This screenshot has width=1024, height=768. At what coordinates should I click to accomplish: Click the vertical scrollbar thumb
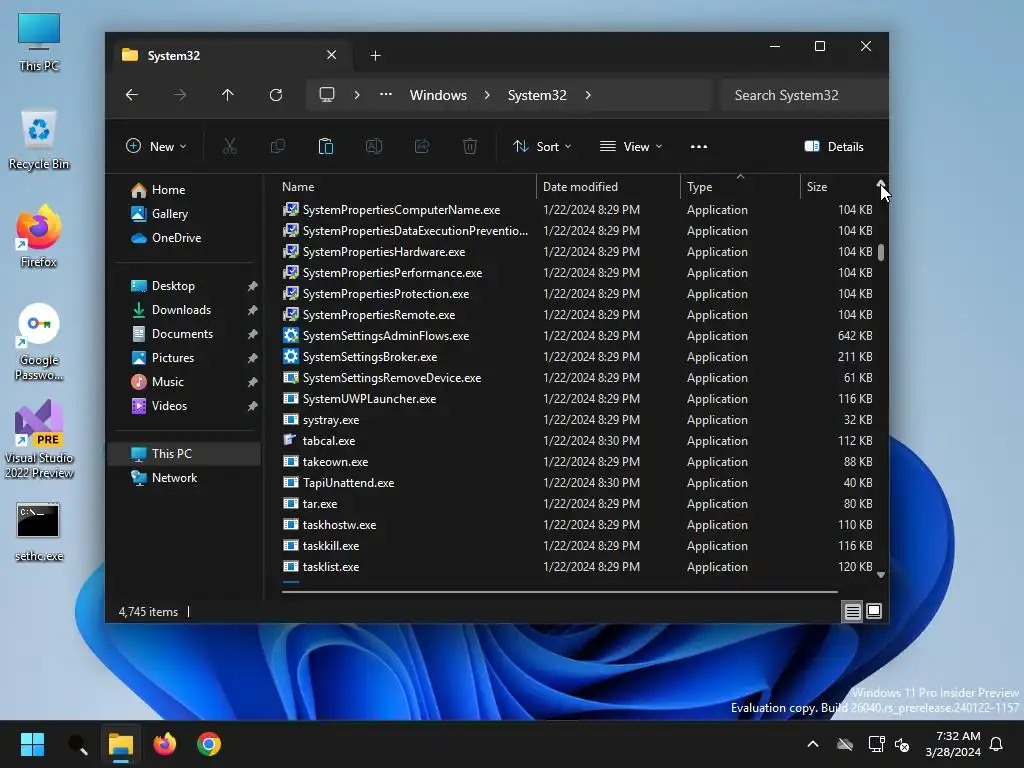(881, 253)
